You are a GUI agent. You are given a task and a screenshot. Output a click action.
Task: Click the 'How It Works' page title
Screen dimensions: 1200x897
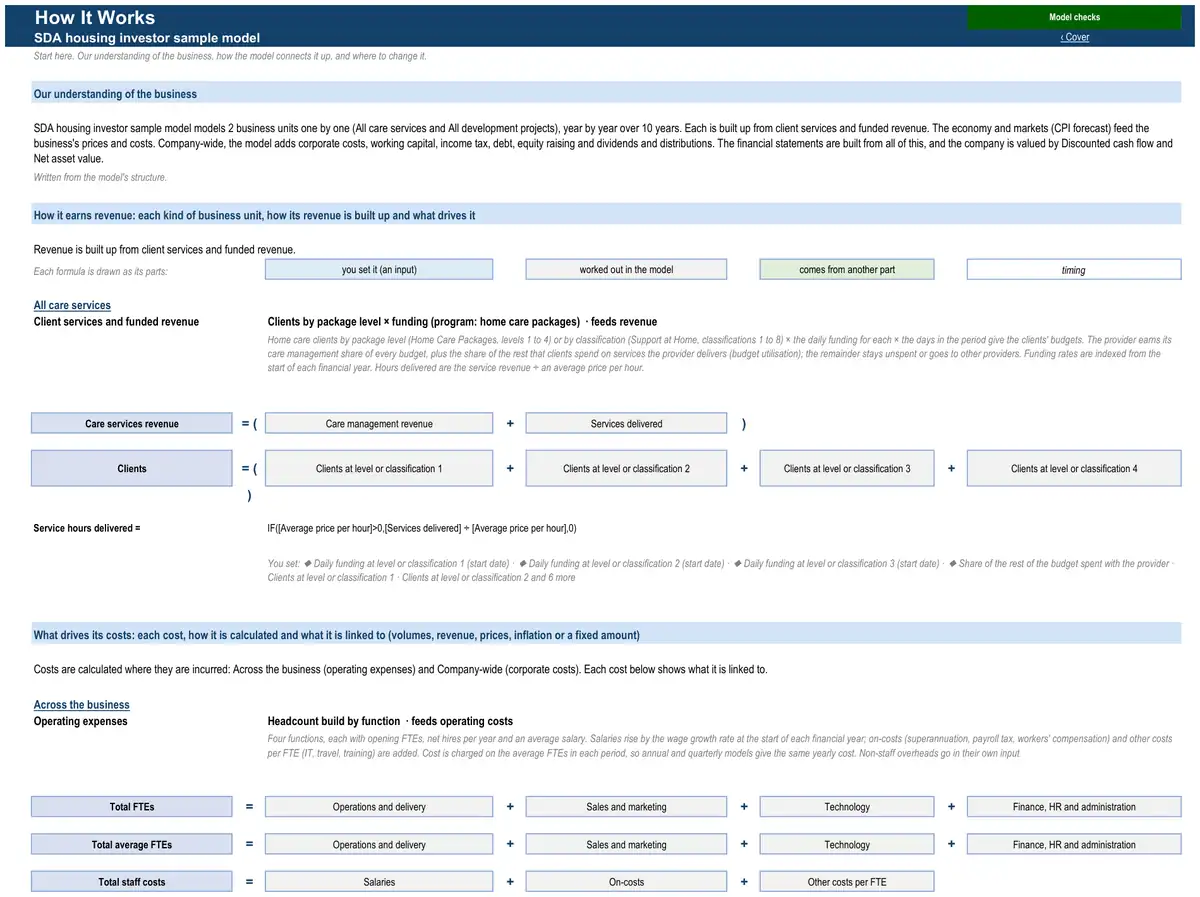[95, 17]
